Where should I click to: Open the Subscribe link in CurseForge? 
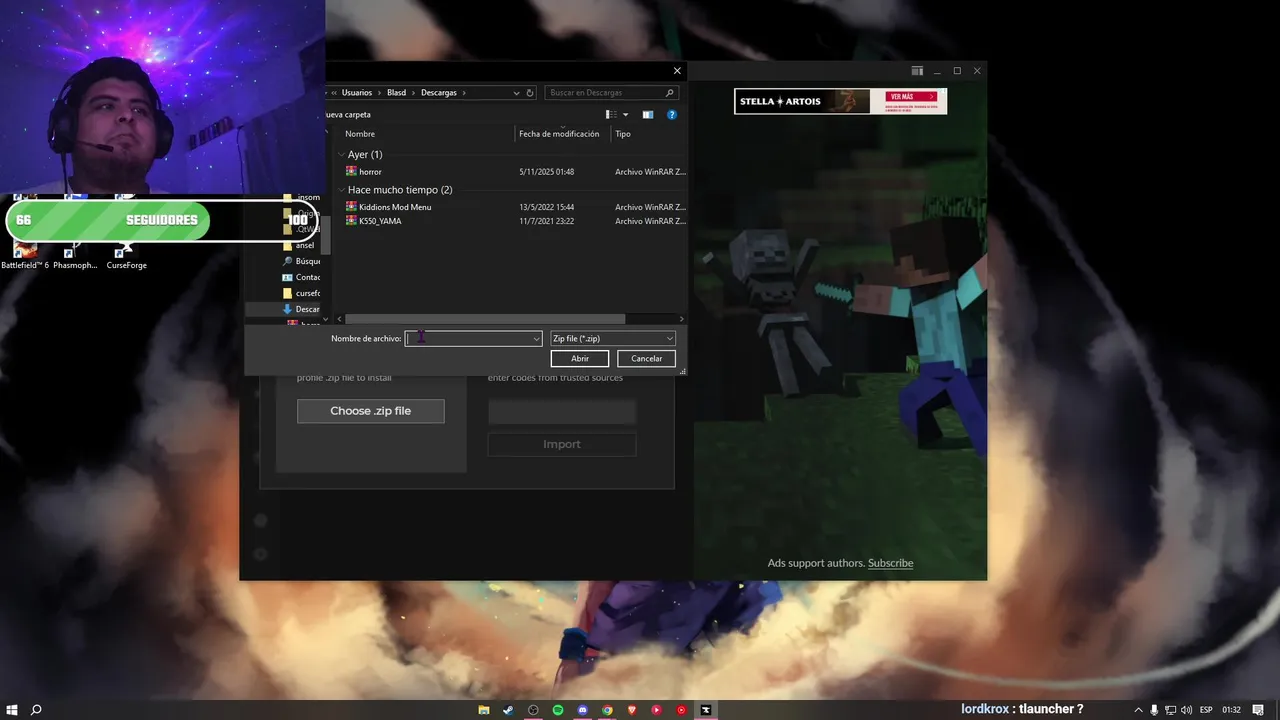point(890,563)
